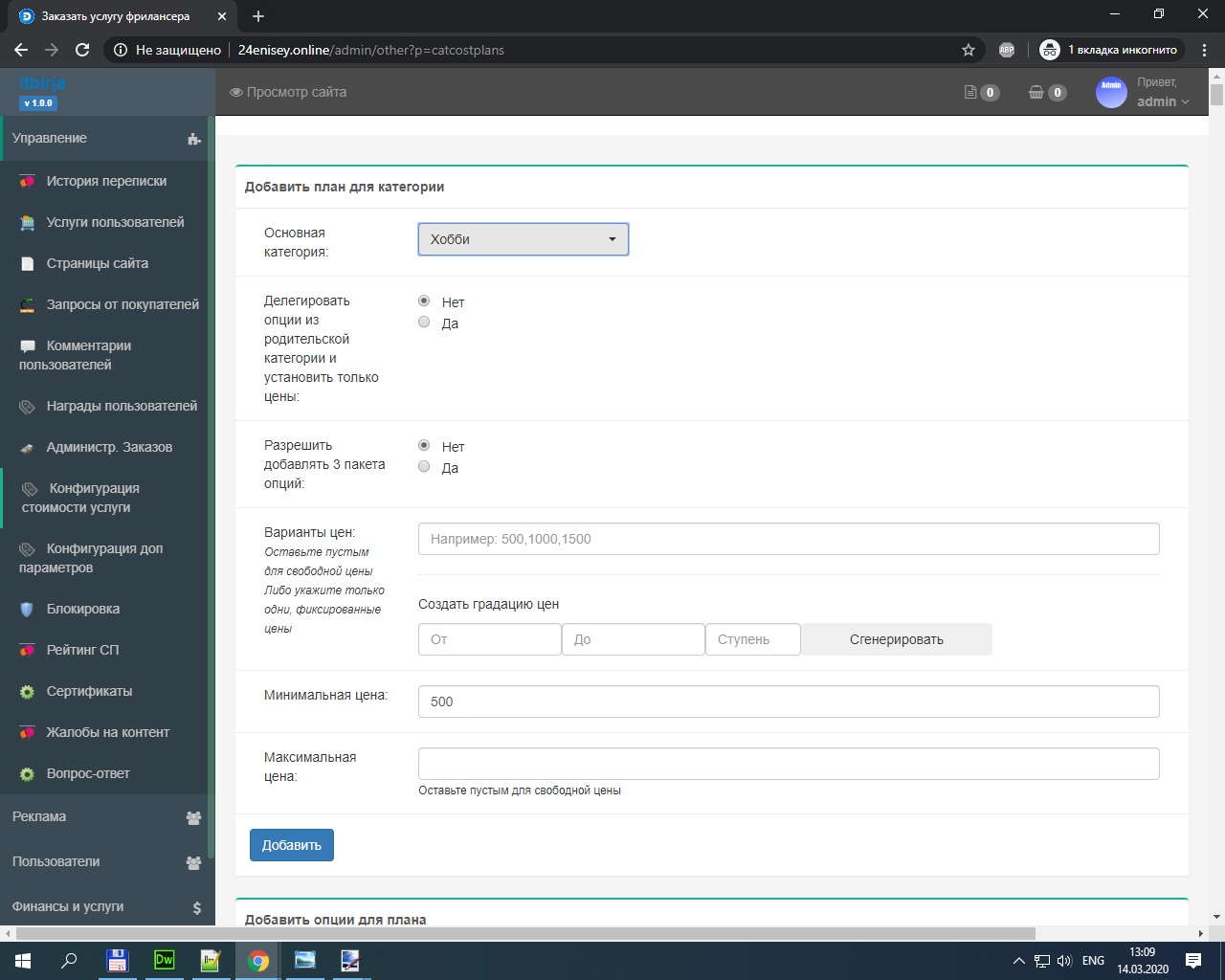The width and height of the screenshot is (1225, 980).
Task: Click the Администр. Заказов icon
Action: [x=28, y=448]
